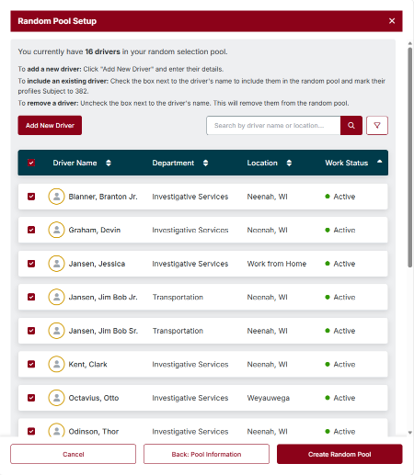Sort by Driver Name column arrows
The image size is (414, 475).
tap(108, 163)
